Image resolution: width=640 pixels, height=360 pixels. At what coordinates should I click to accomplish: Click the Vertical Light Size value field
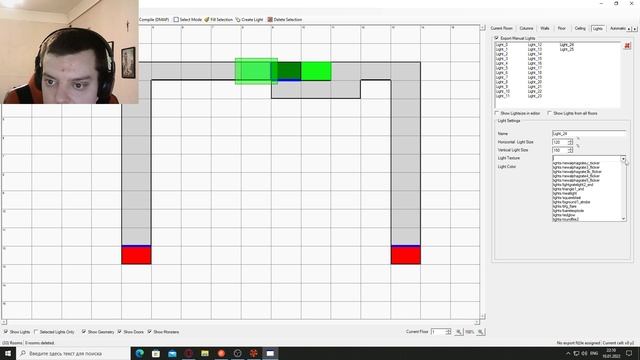[x=560, y=150]
